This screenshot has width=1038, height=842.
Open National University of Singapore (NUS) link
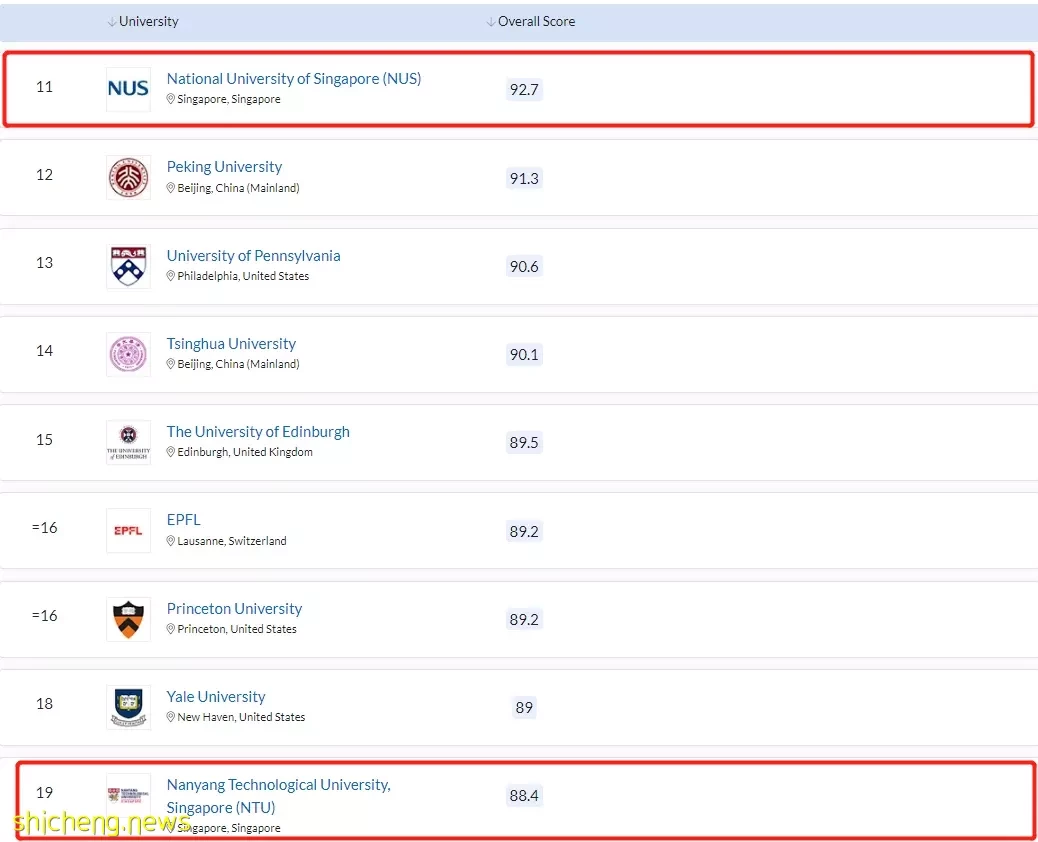(x=294, y=79)
